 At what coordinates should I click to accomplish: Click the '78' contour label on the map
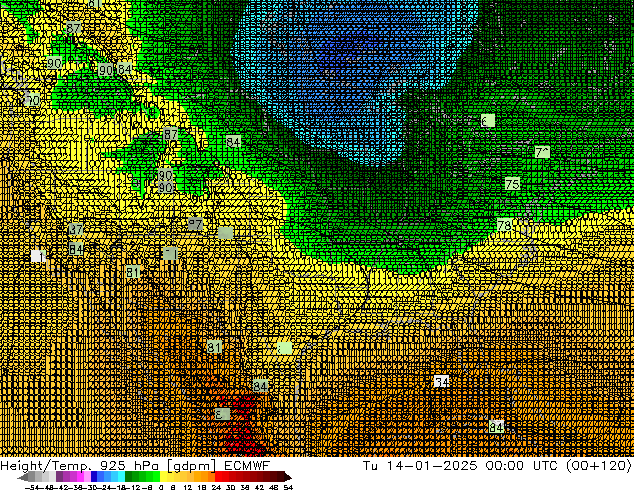tap(504, 225)
